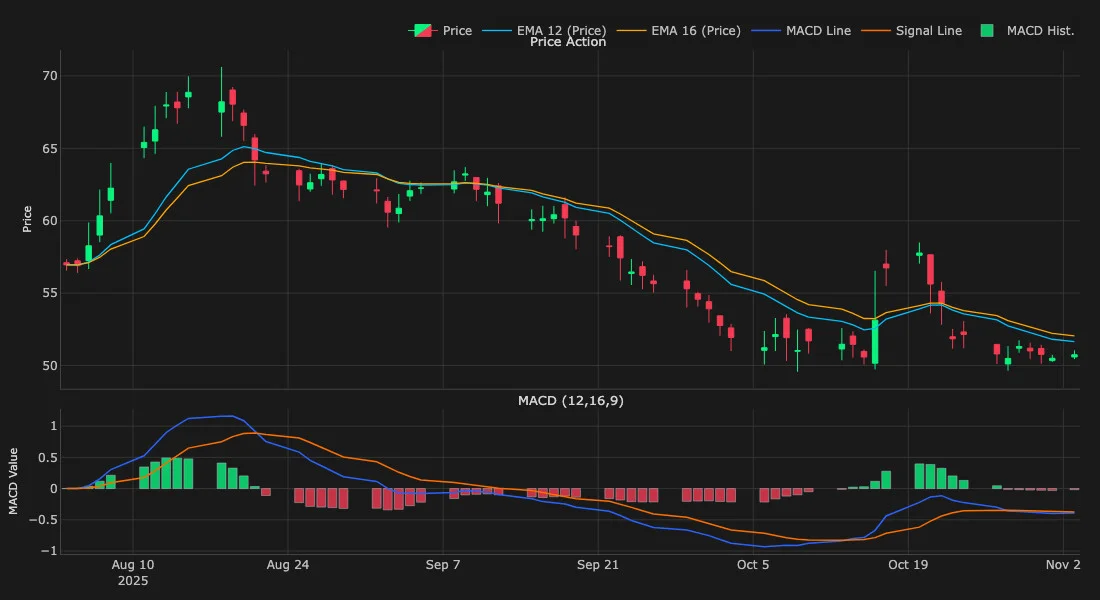Click the 70 price axis tick
The width and height of the screenshot is (1100, 600).
click(x=50, y=76)
